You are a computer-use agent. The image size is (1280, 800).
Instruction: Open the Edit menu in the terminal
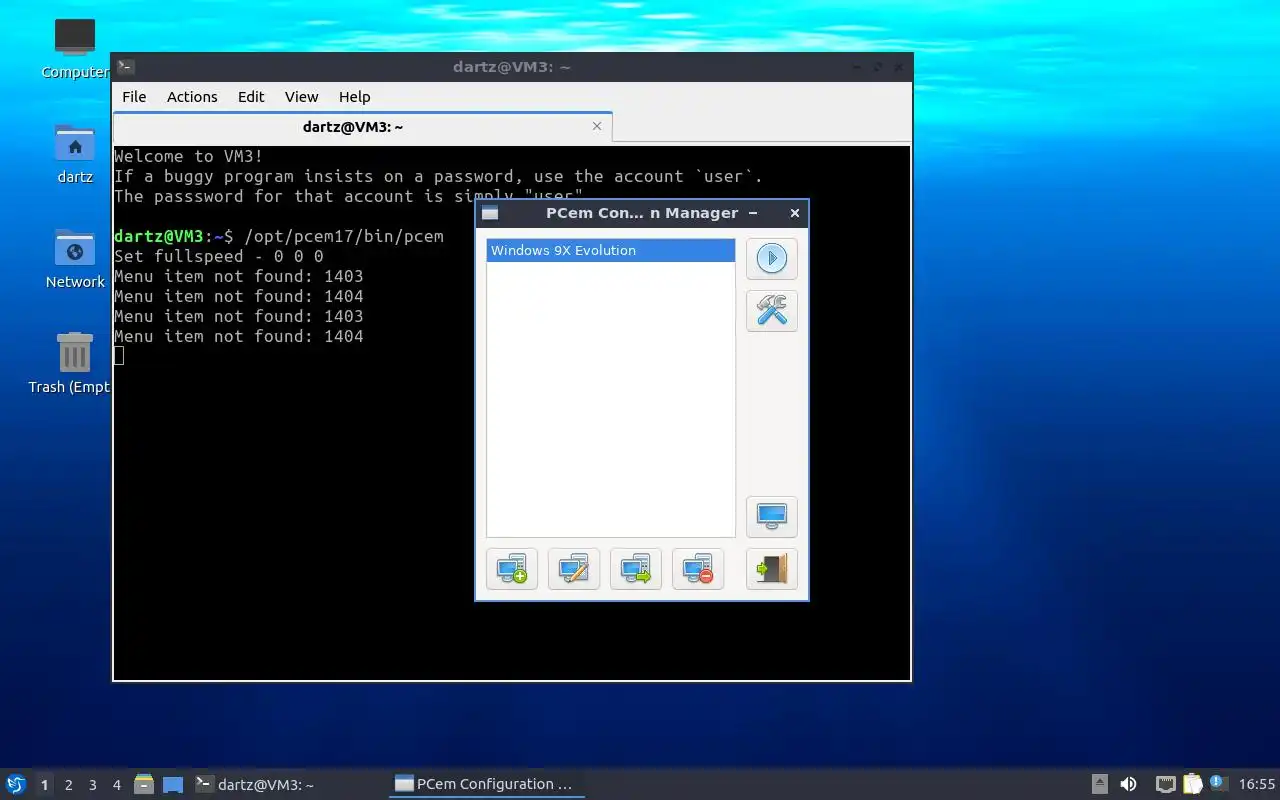pyautogui.click(x=251, y=97)
